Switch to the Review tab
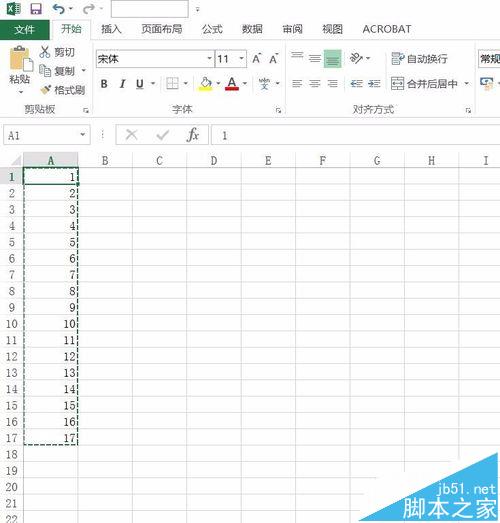The image size is (500, 523). 293,29
